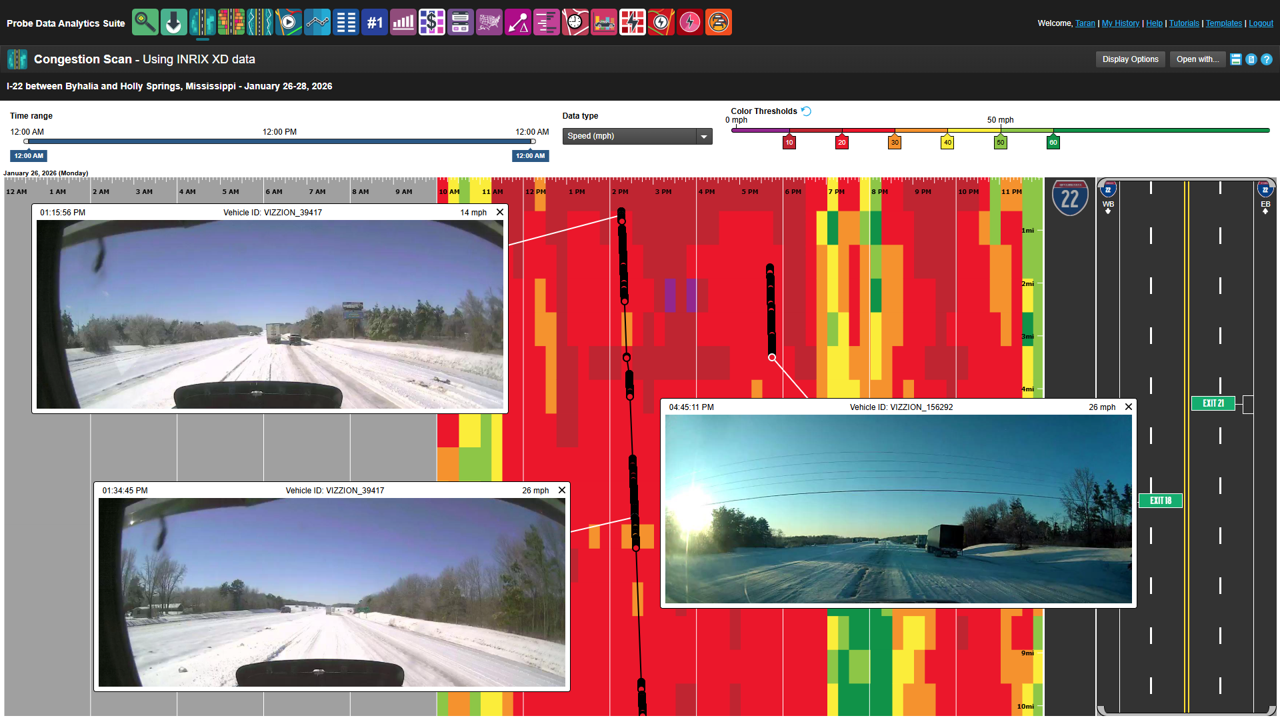Click the Open with... button
This screenshot has width=1280, height=720.
click(1197, 59)
